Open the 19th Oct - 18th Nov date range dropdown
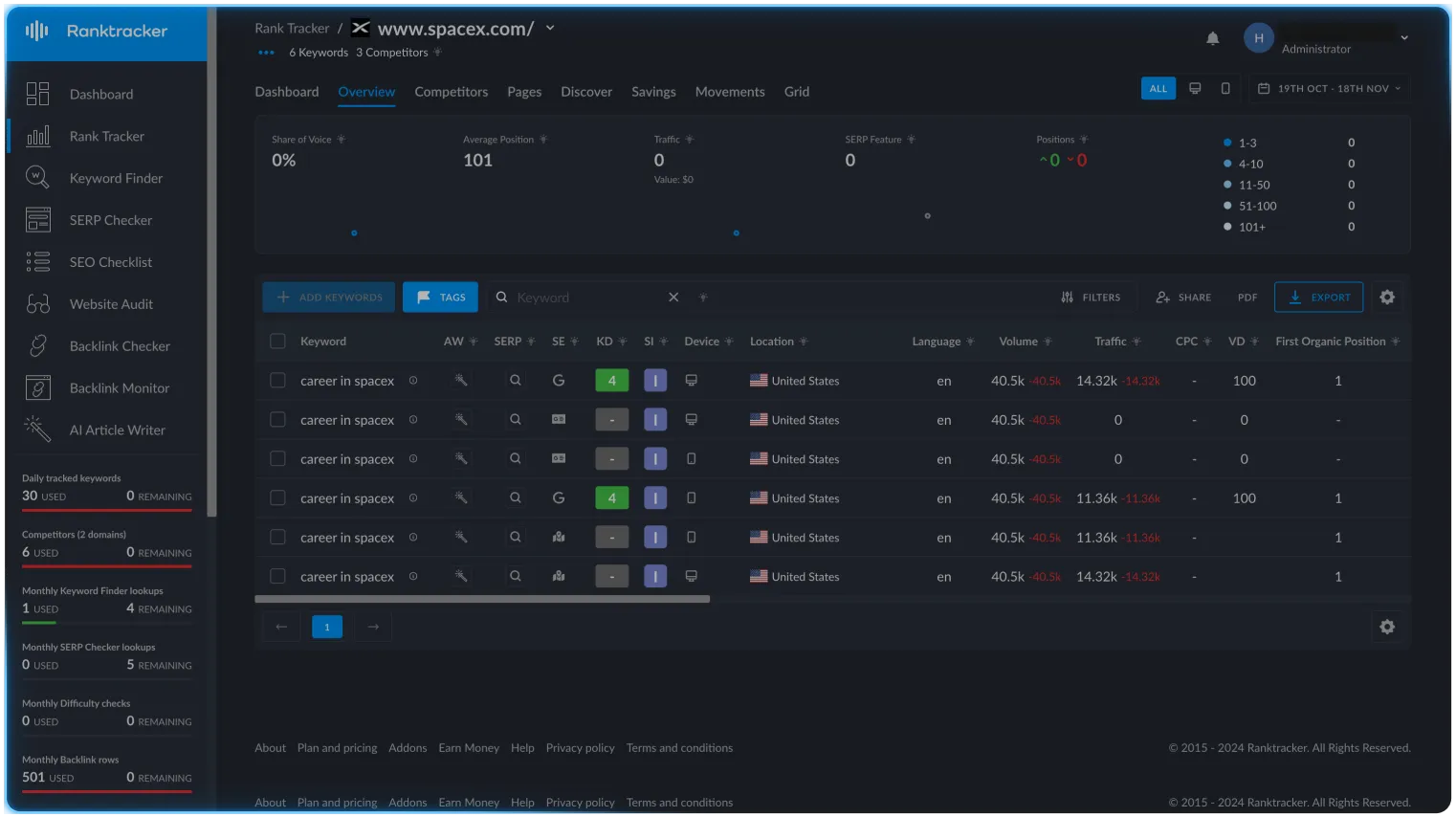This screenshot has width=1456, height=817. 1329,88
